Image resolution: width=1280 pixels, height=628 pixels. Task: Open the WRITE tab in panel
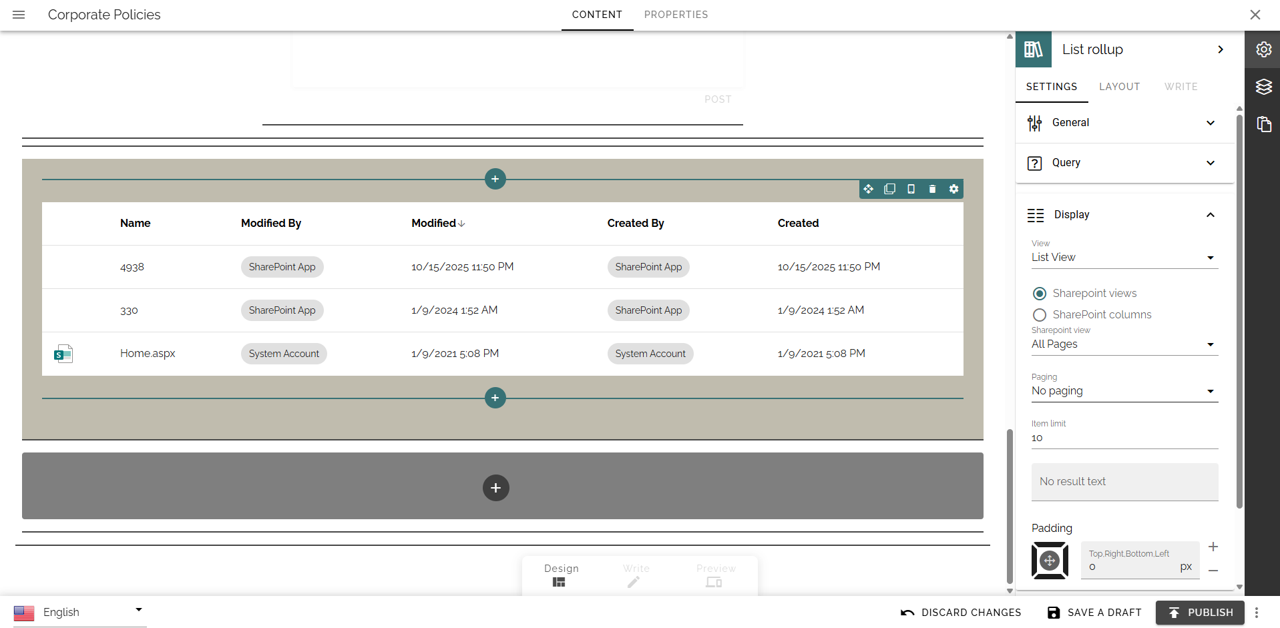pyautogui.click(x=1181, y=87)
